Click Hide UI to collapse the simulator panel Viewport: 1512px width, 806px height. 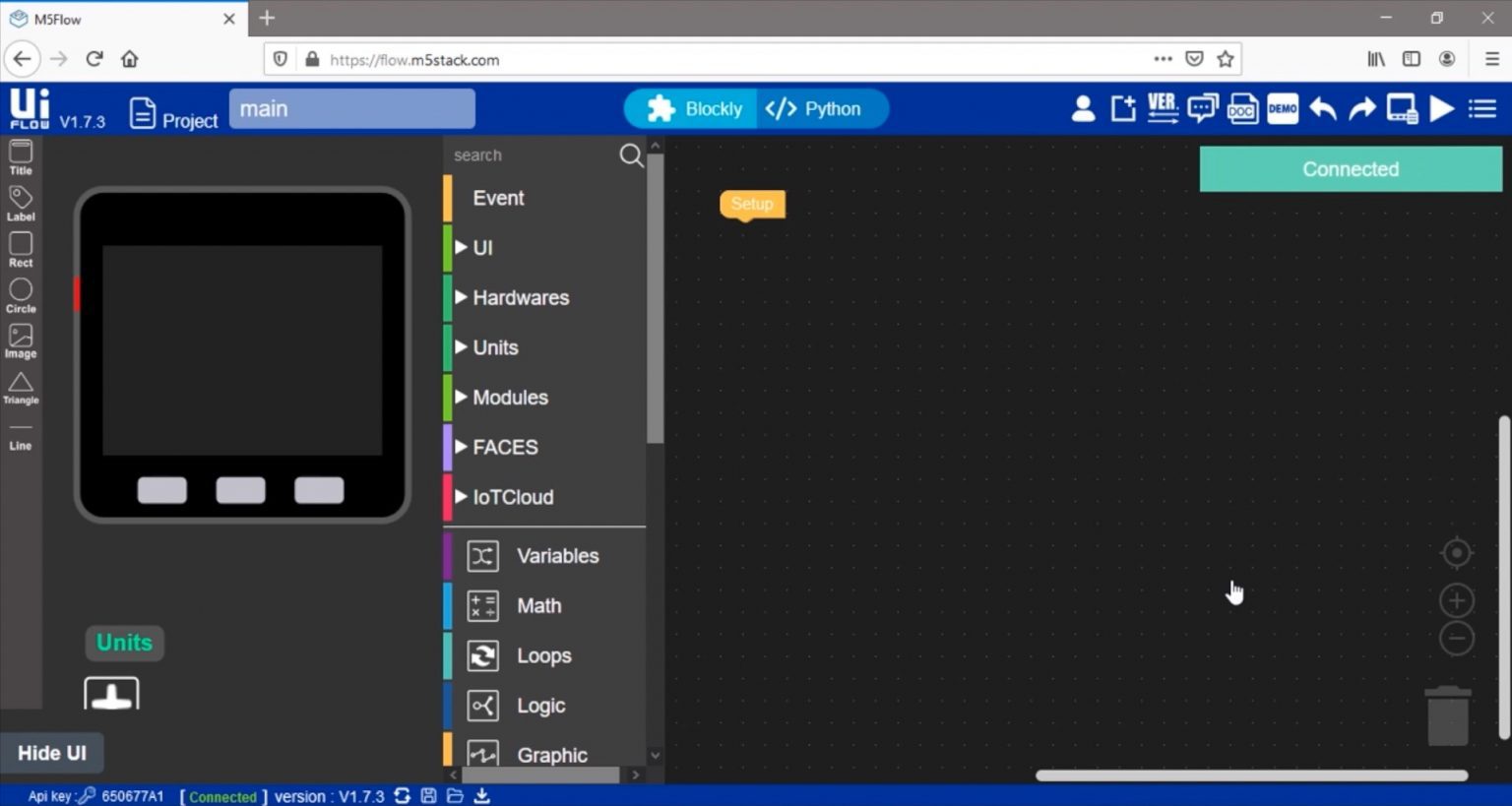click(52, 752)
